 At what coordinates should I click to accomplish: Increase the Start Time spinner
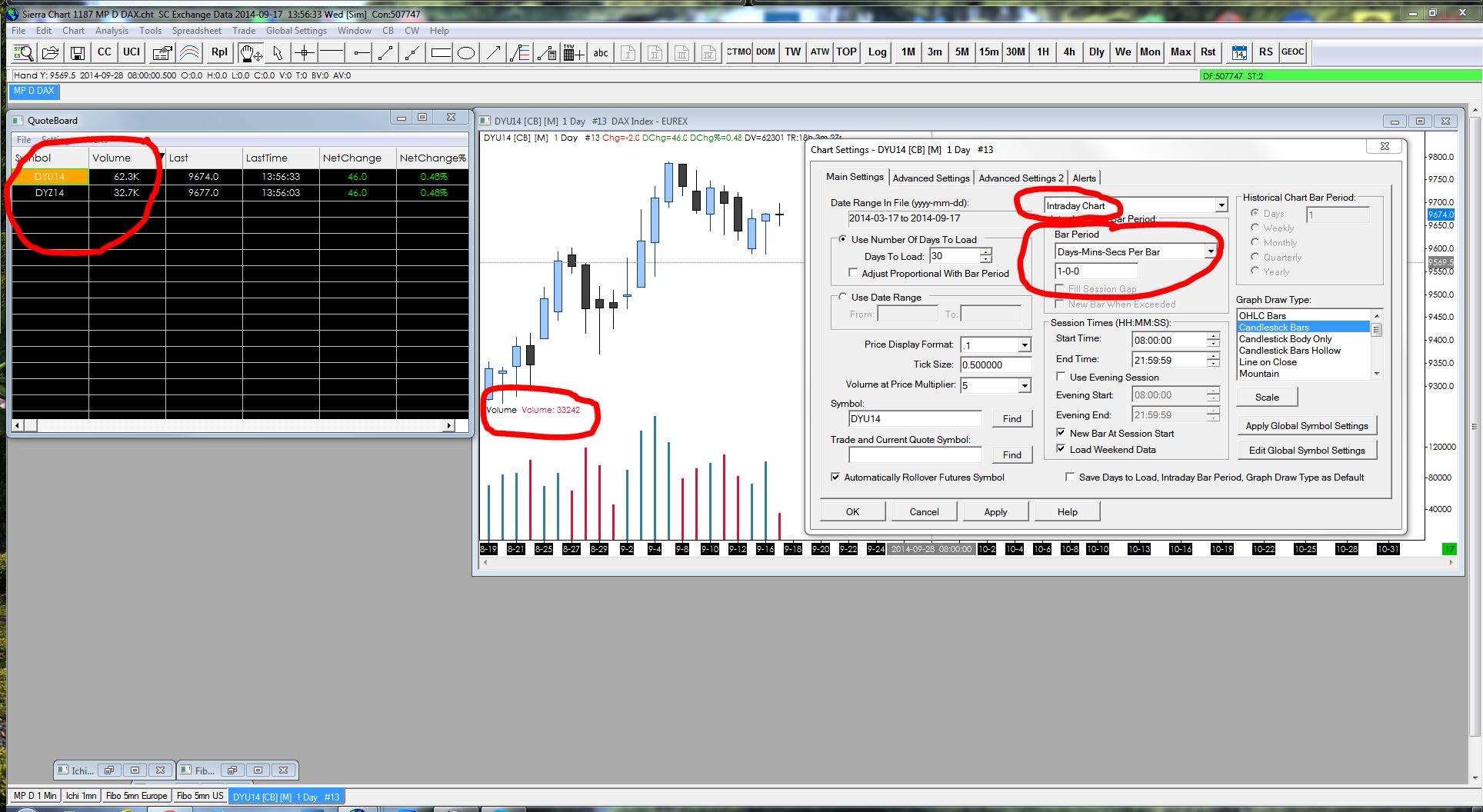1213,336
